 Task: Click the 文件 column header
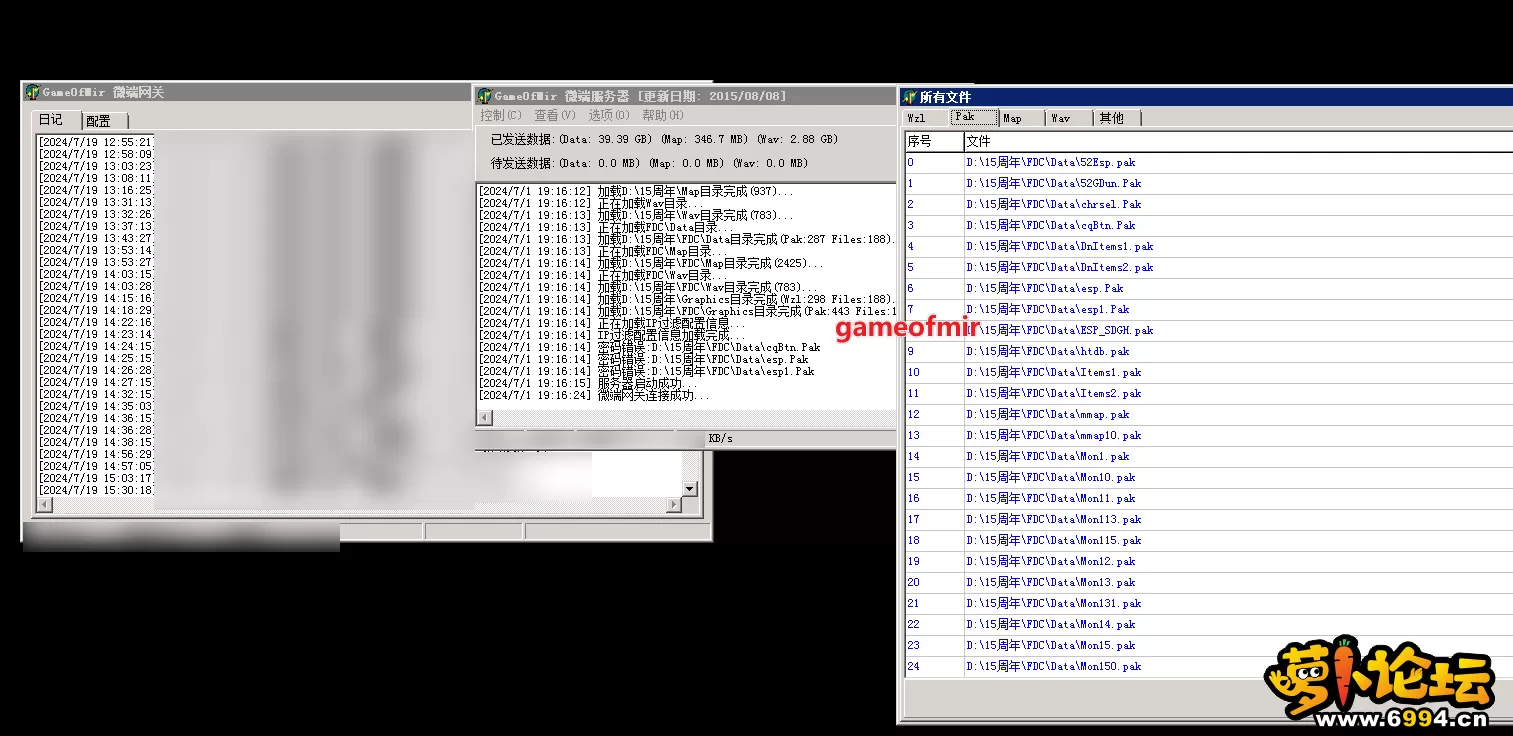1238,142
